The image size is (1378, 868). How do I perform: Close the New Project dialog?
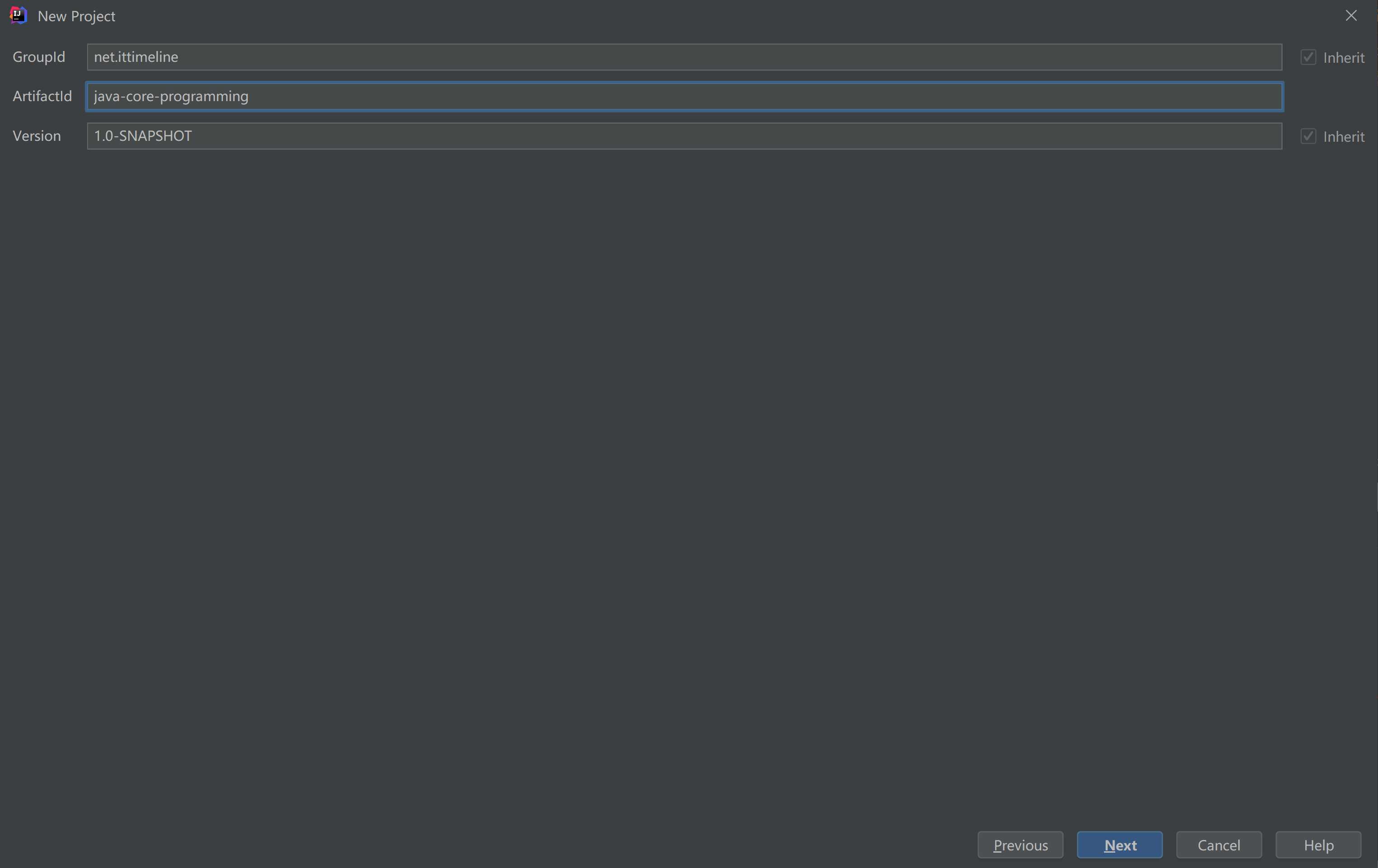[x=1351, y=15]
